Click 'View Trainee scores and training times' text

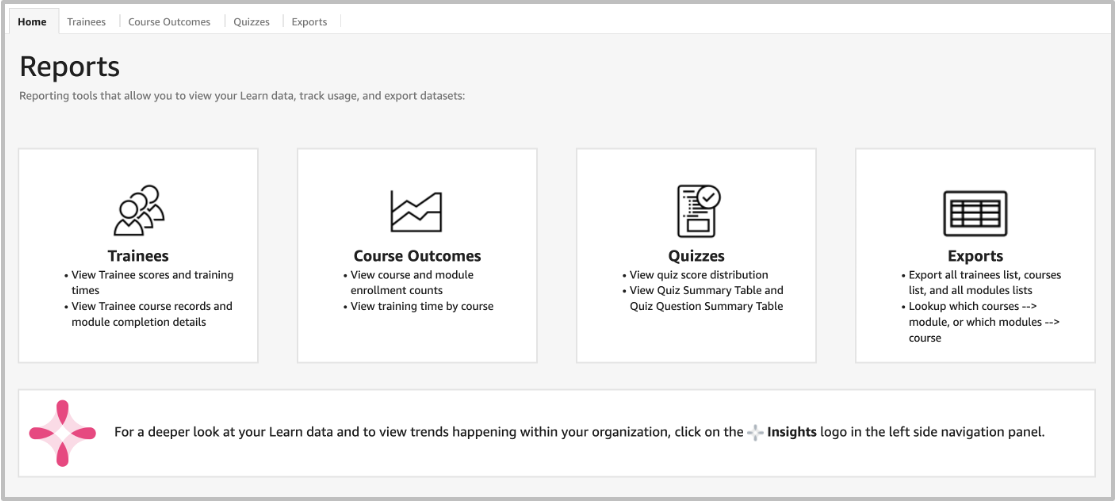pyautogui.click(x=152, y=283)
